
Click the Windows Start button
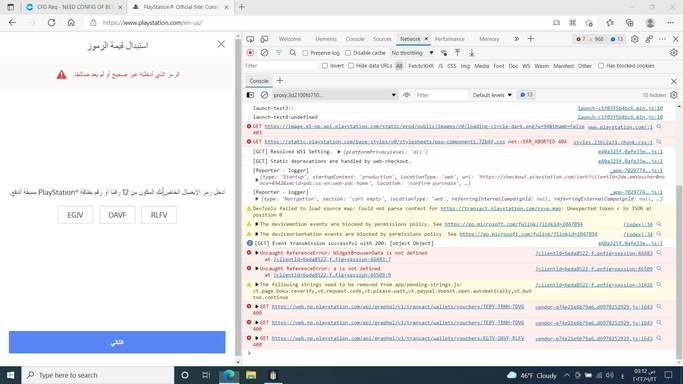pos(10,375)
